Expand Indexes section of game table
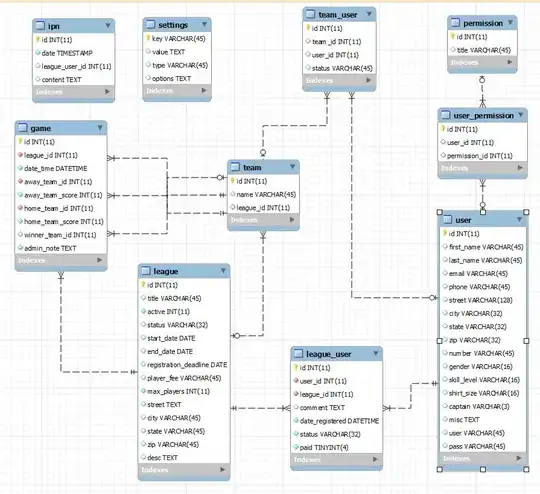 click(x=100, y=260)
